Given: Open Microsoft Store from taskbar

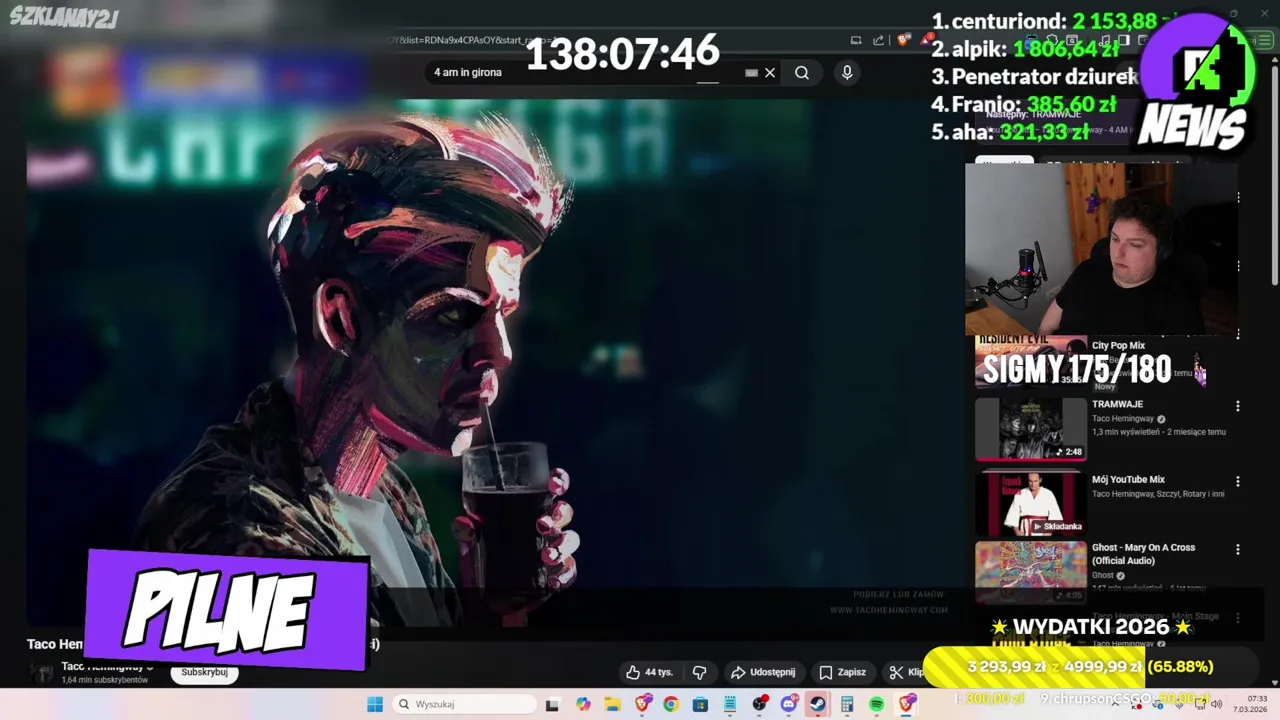Looking at the screenshot, I should tap(700, 704).
